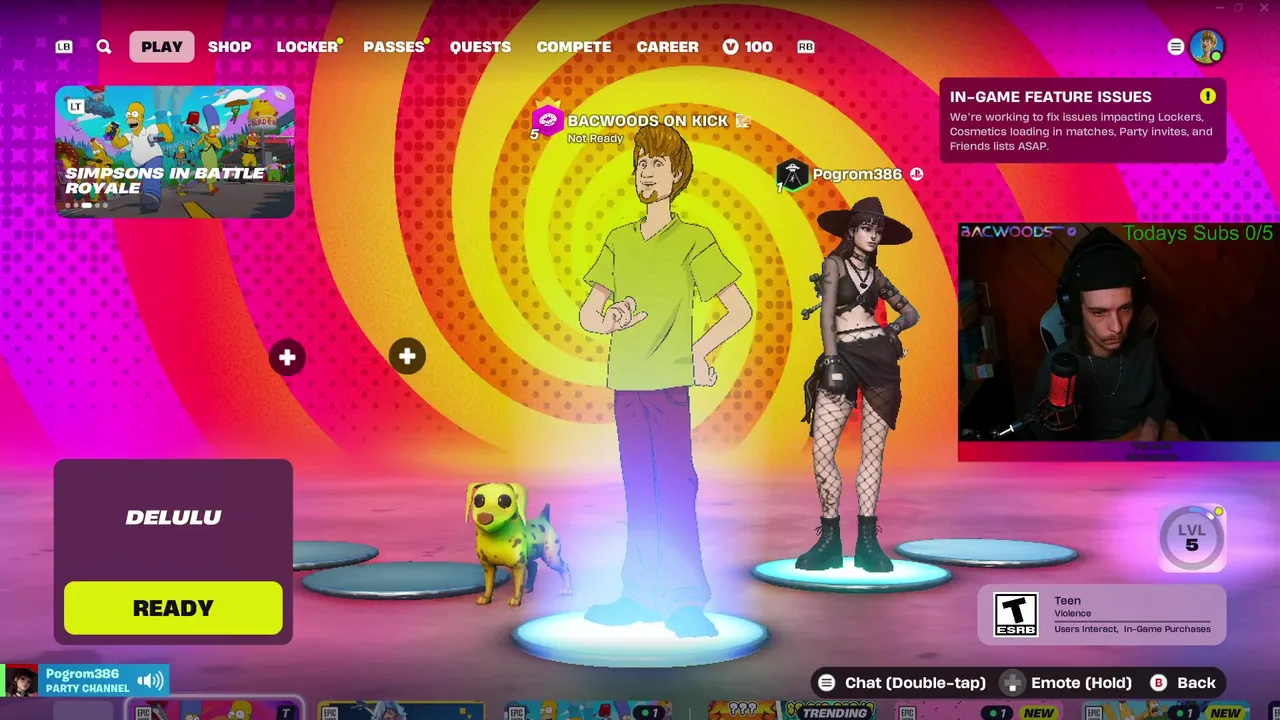Click the BACWOODS ON KICK player name

647,121
